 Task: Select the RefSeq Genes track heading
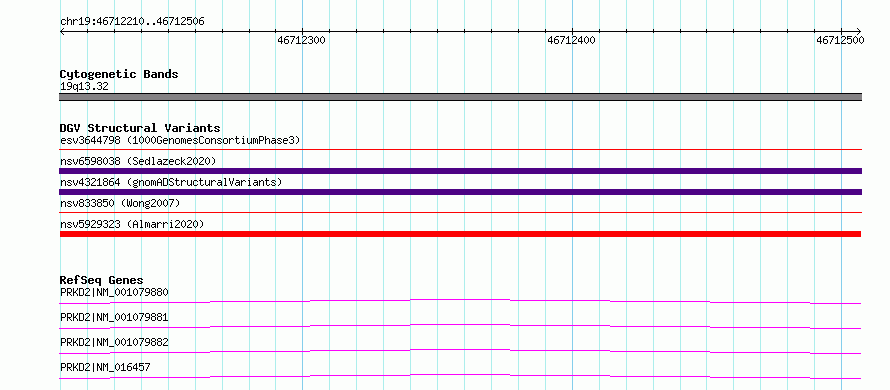point(102,280)
